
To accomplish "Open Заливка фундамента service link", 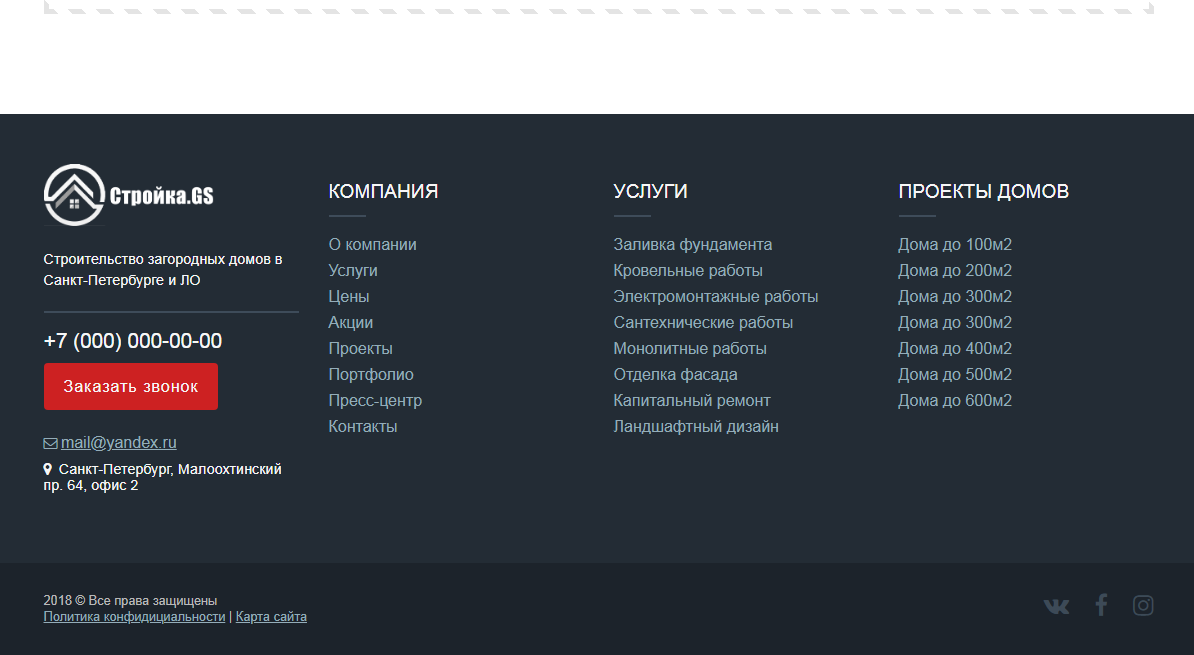I will (x=692, y=244).
